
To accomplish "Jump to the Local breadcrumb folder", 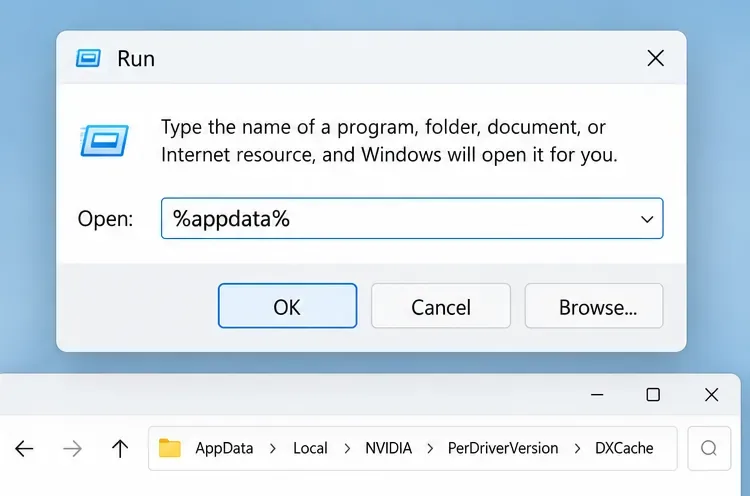I will pos(310,448).
